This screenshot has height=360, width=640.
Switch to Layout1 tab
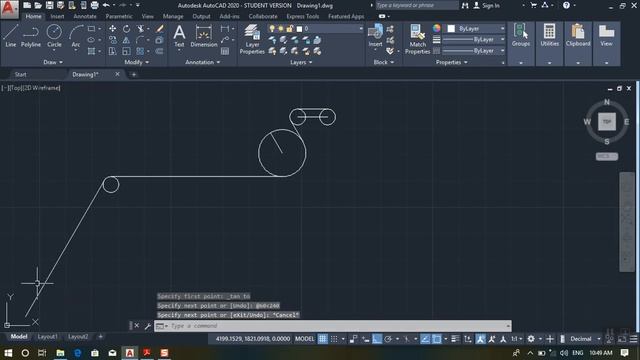[47, 337]
